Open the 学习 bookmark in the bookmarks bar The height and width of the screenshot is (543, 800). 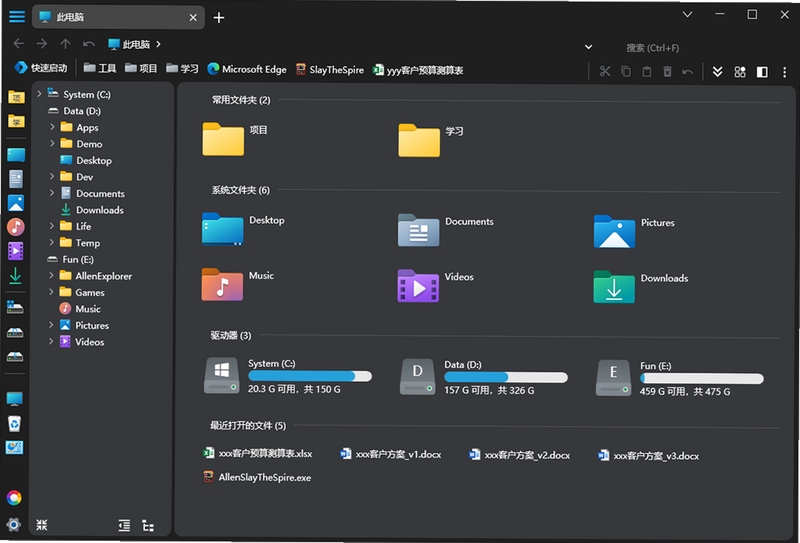(183, 68)
